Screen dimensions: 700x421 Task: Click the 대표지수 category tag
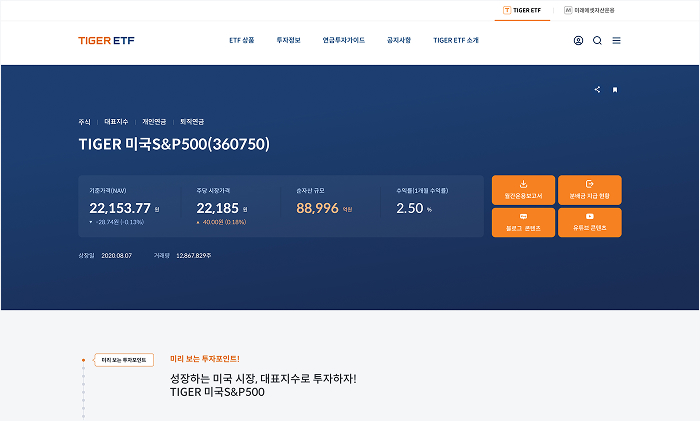click(116, 122)
